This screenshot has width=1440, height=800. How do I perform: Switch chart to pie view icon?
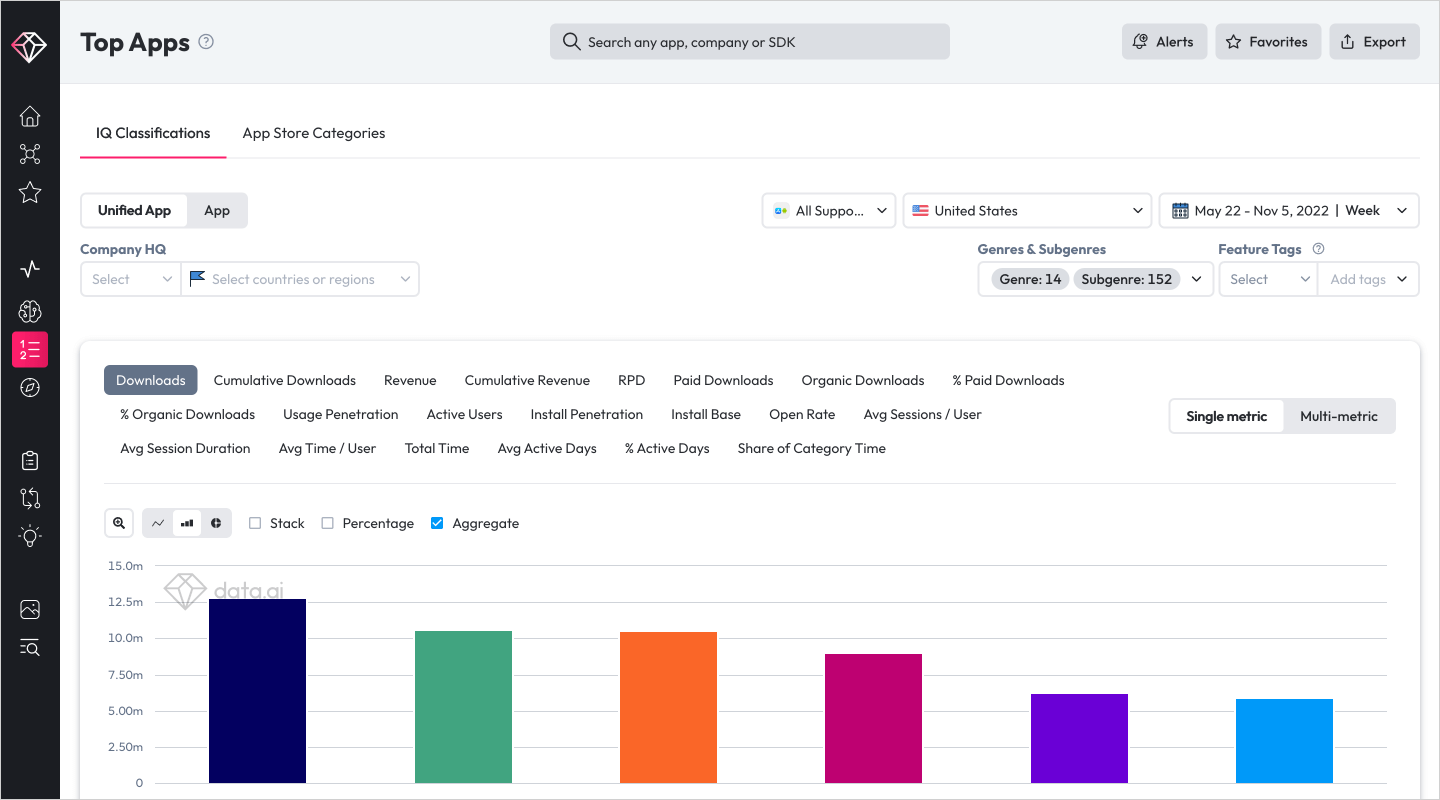(x=215, y=523)
